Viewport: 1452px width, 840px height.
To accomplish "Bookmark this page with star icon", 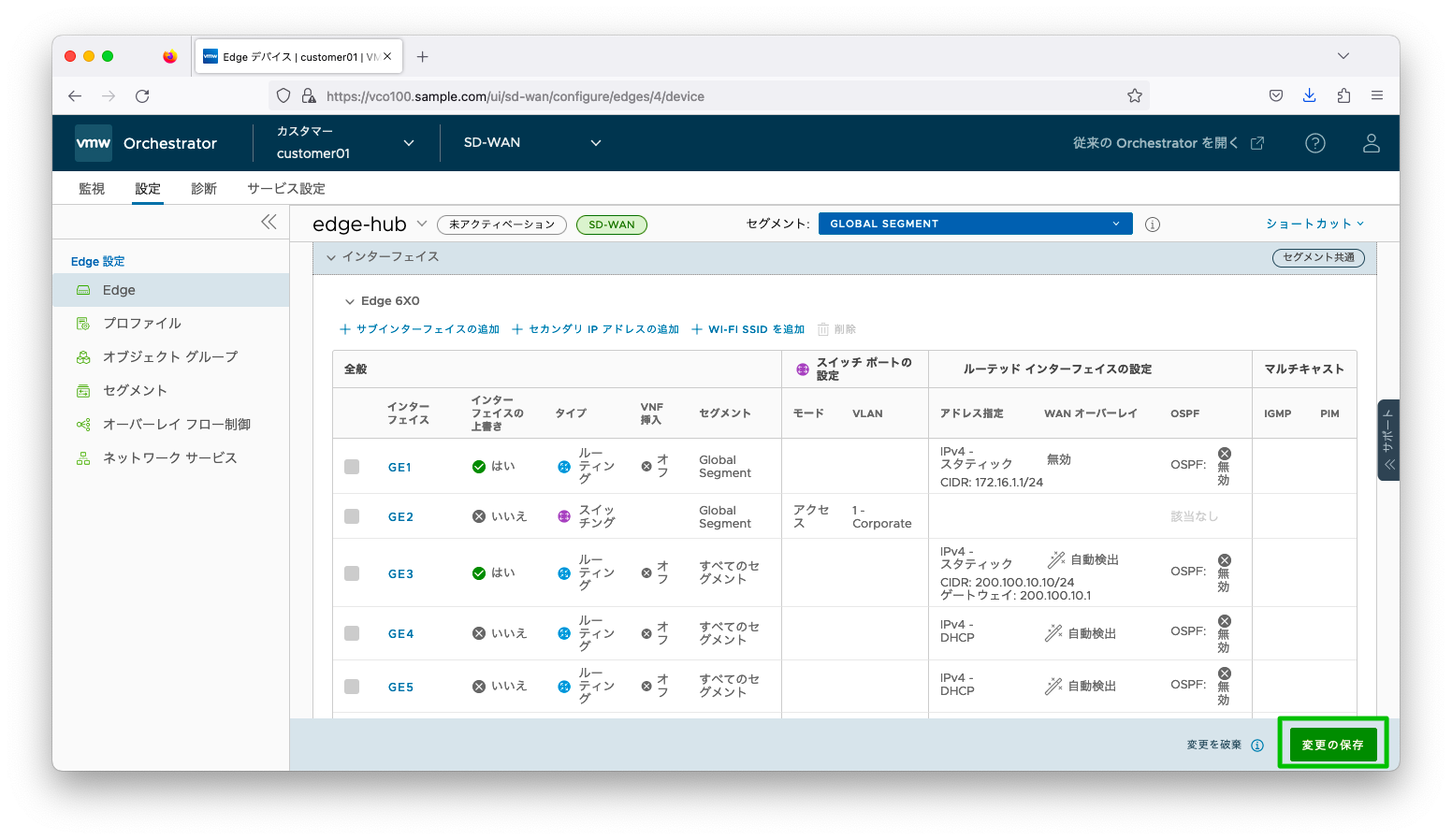I will point(1135,95).
